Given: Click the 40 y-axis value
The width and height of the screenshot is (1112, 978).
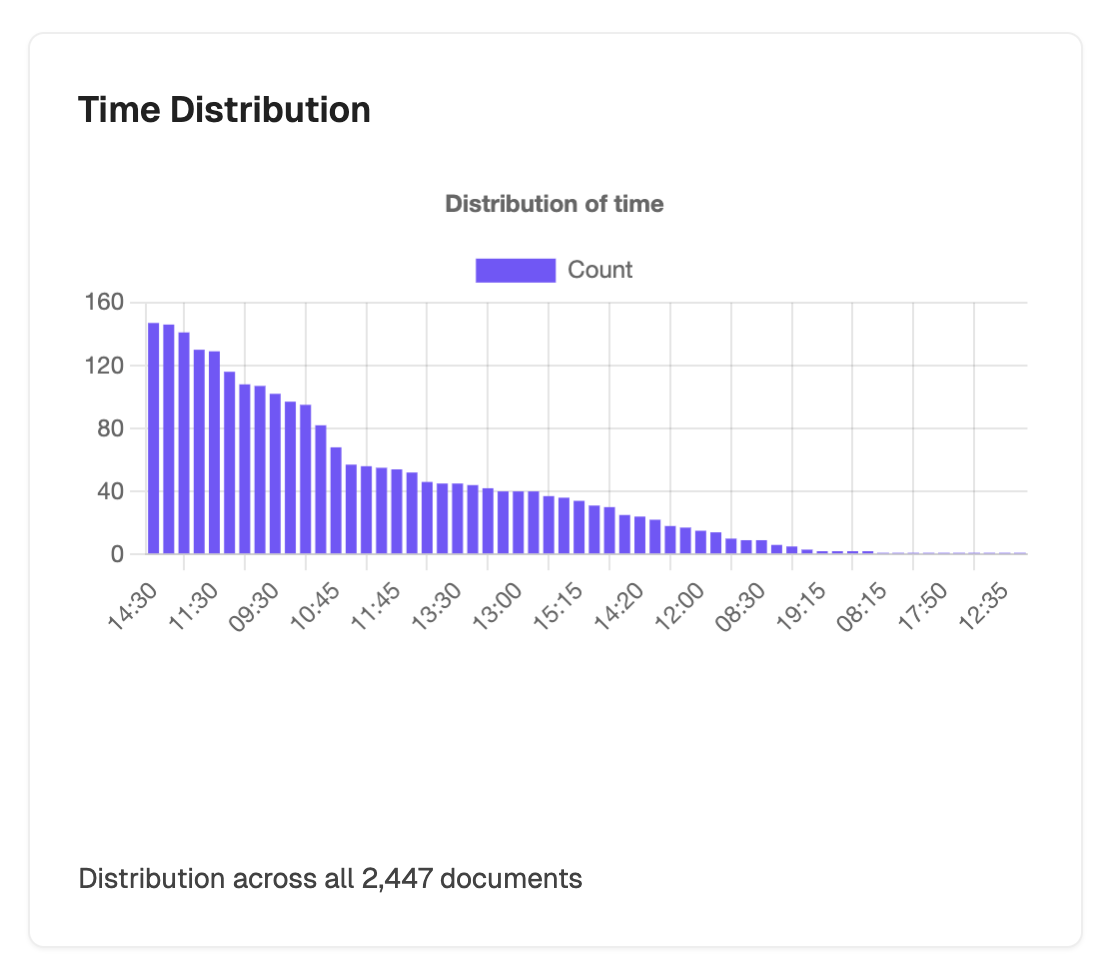Looking at the screenshot, I should point(111,491).
